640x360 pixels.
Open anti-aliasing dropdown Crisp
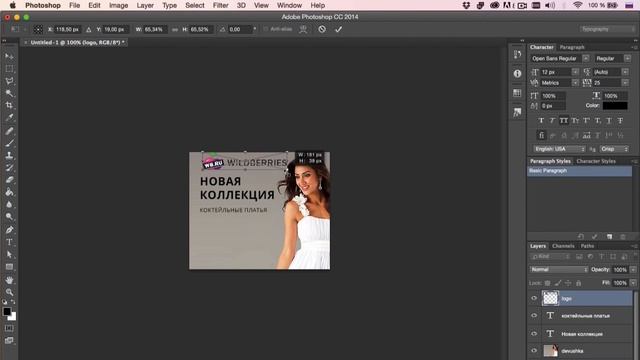[614, 149]
